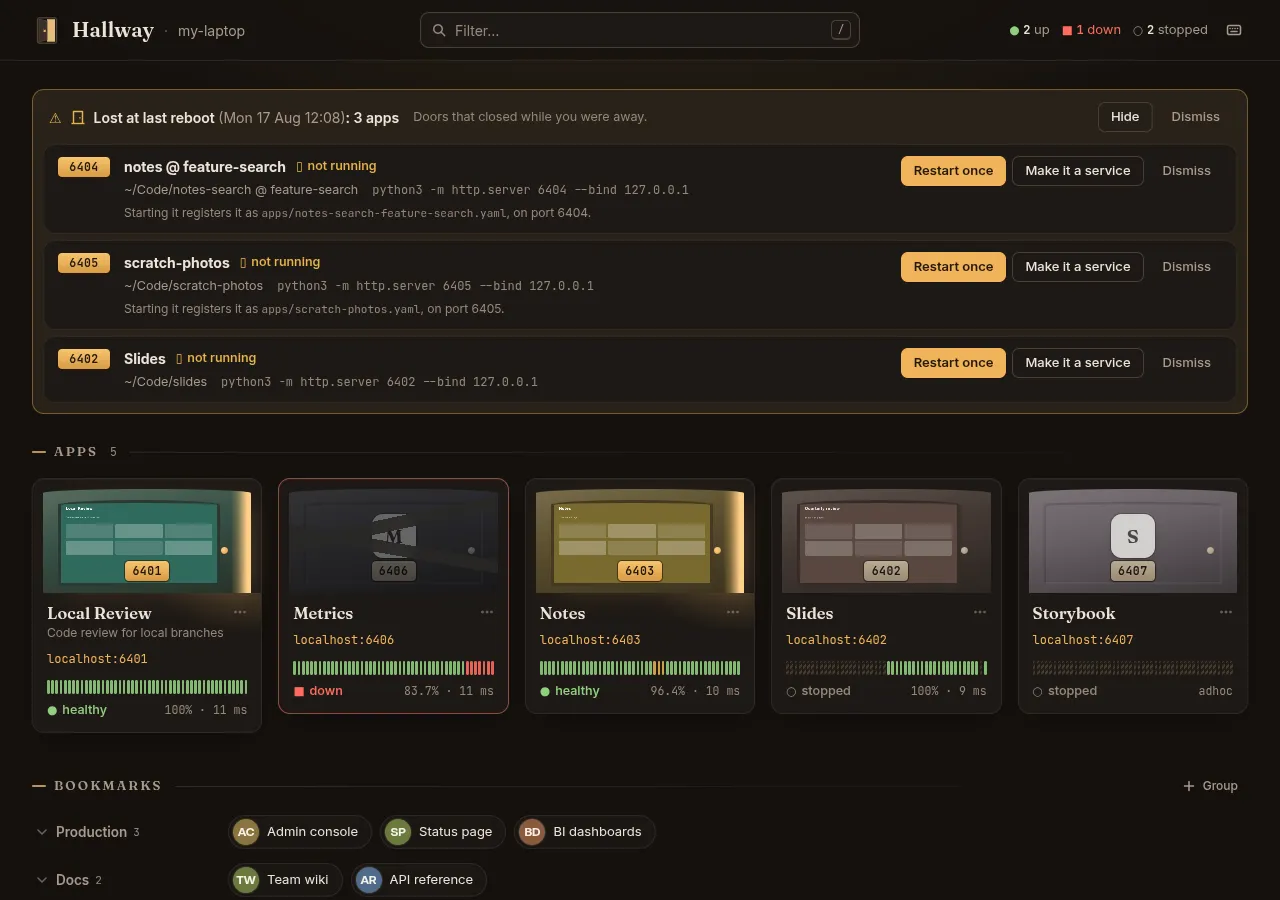Open the Metrics card's three-dot menu
The height and width of the screenshot is (900, 1280).
(x=487, y=612)
